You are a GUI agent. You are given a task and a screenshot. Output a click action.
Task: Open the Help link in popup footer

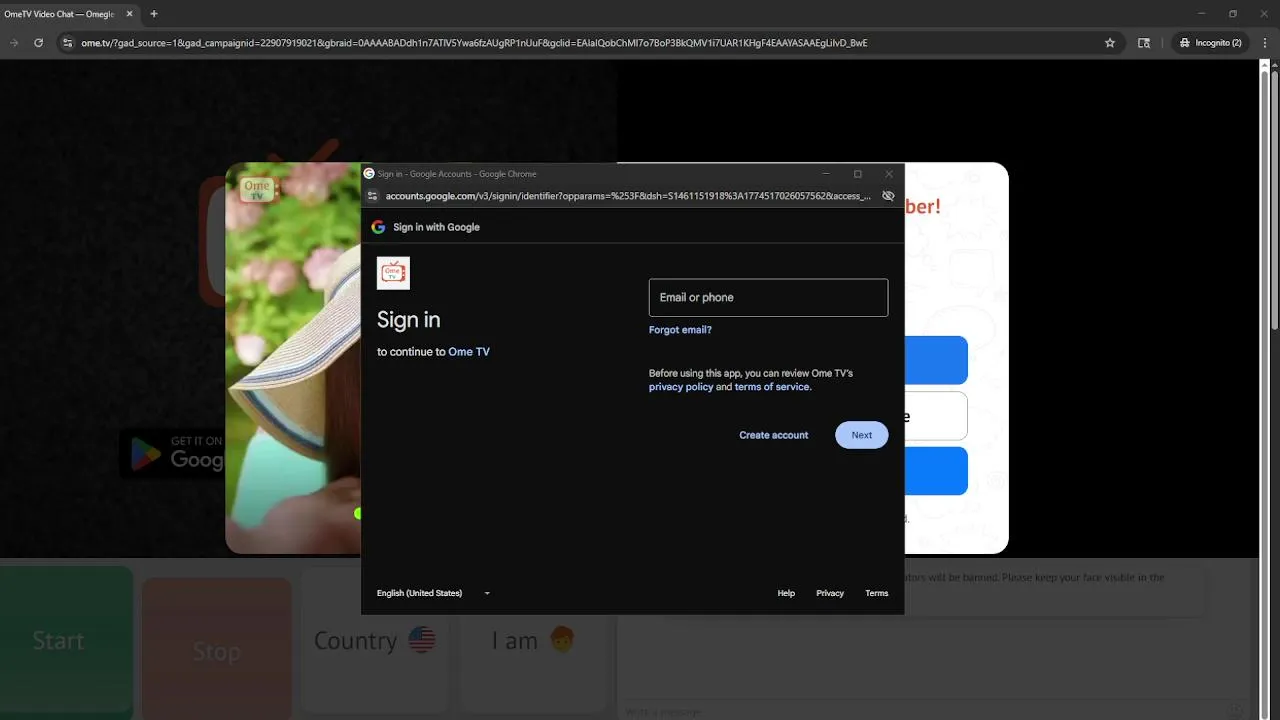pyautogui.click(x=786, y=593)
